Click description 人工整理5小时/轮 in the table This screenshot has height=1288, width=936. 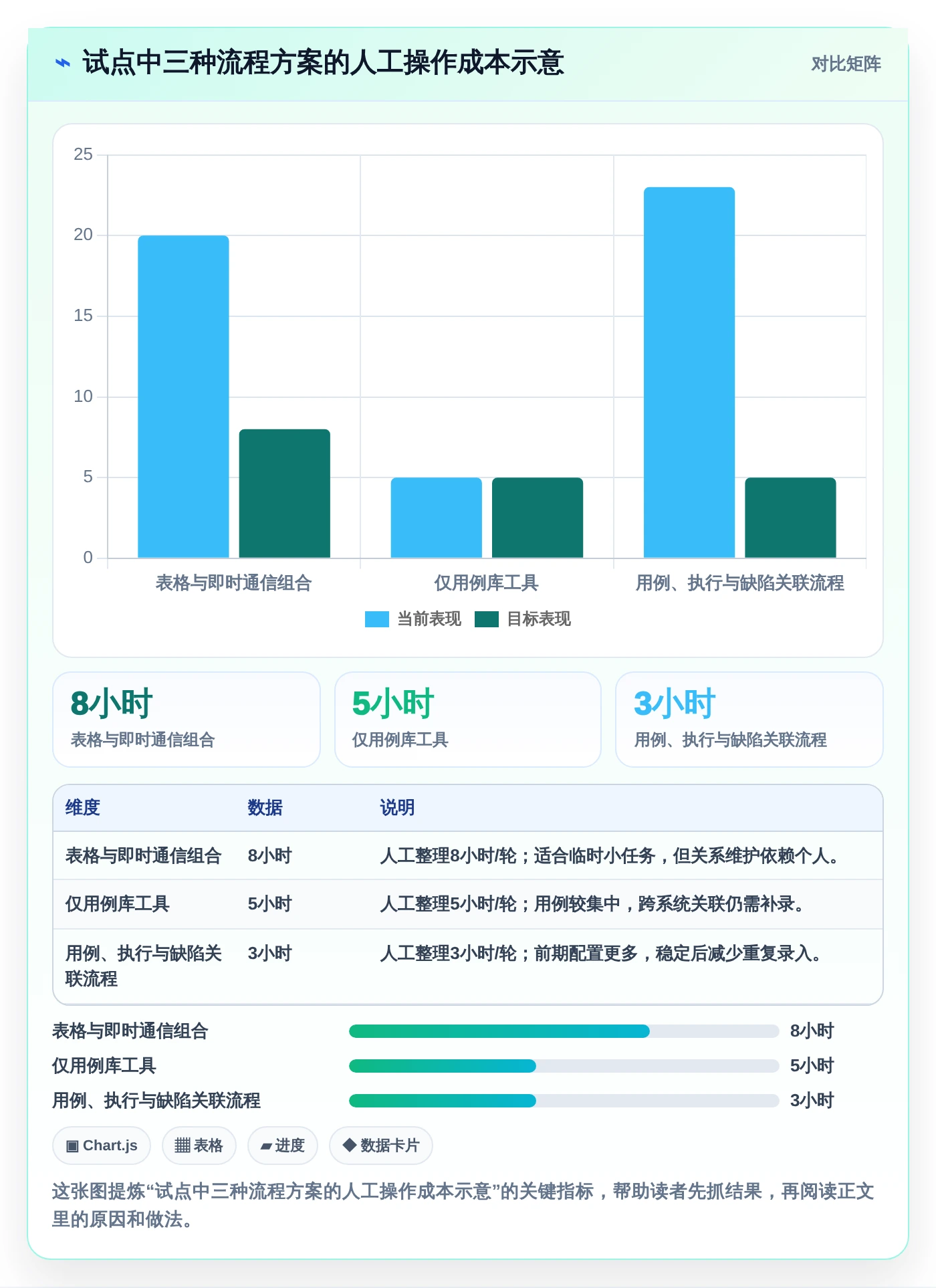tap(592, 904)
